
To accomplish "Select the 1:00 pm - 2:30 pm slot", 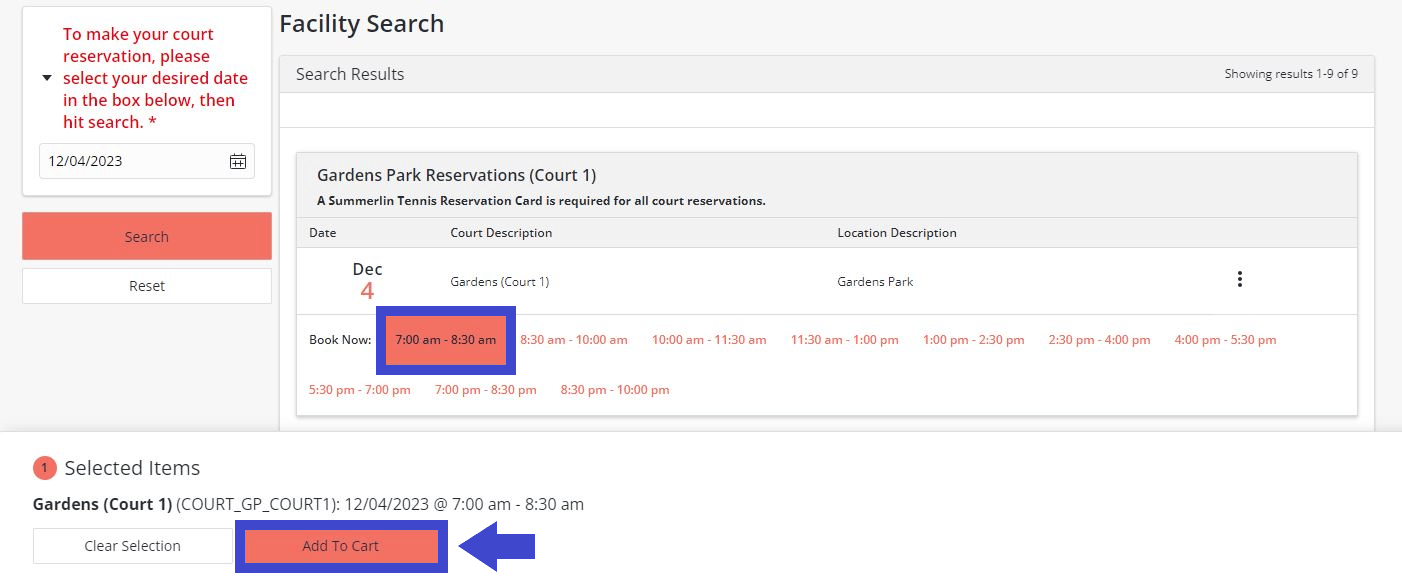I will click(973, 340).
